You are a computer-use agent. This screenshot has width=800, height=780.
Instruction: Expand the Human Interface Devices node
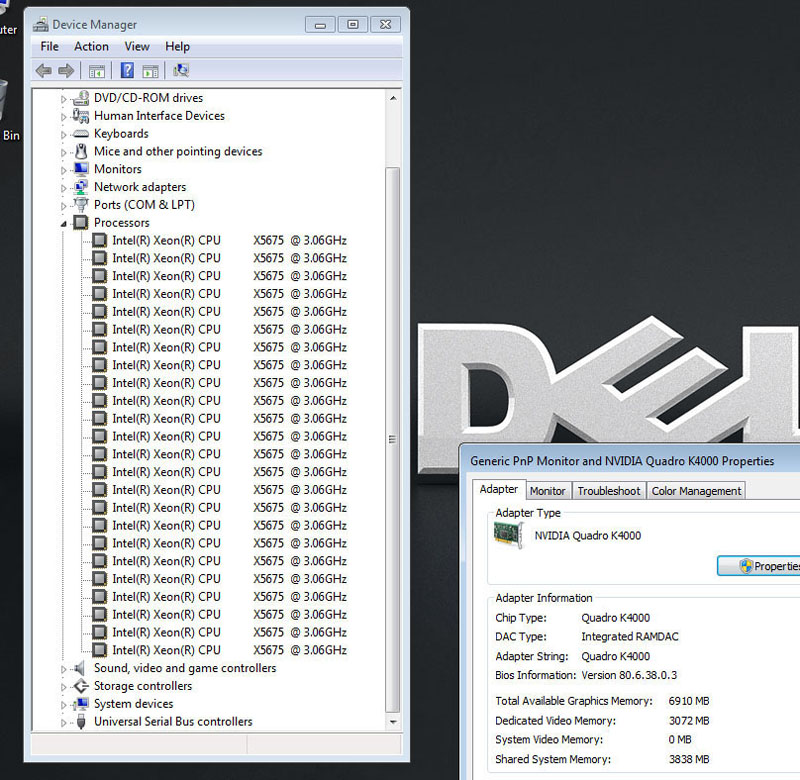pos(63,117)
